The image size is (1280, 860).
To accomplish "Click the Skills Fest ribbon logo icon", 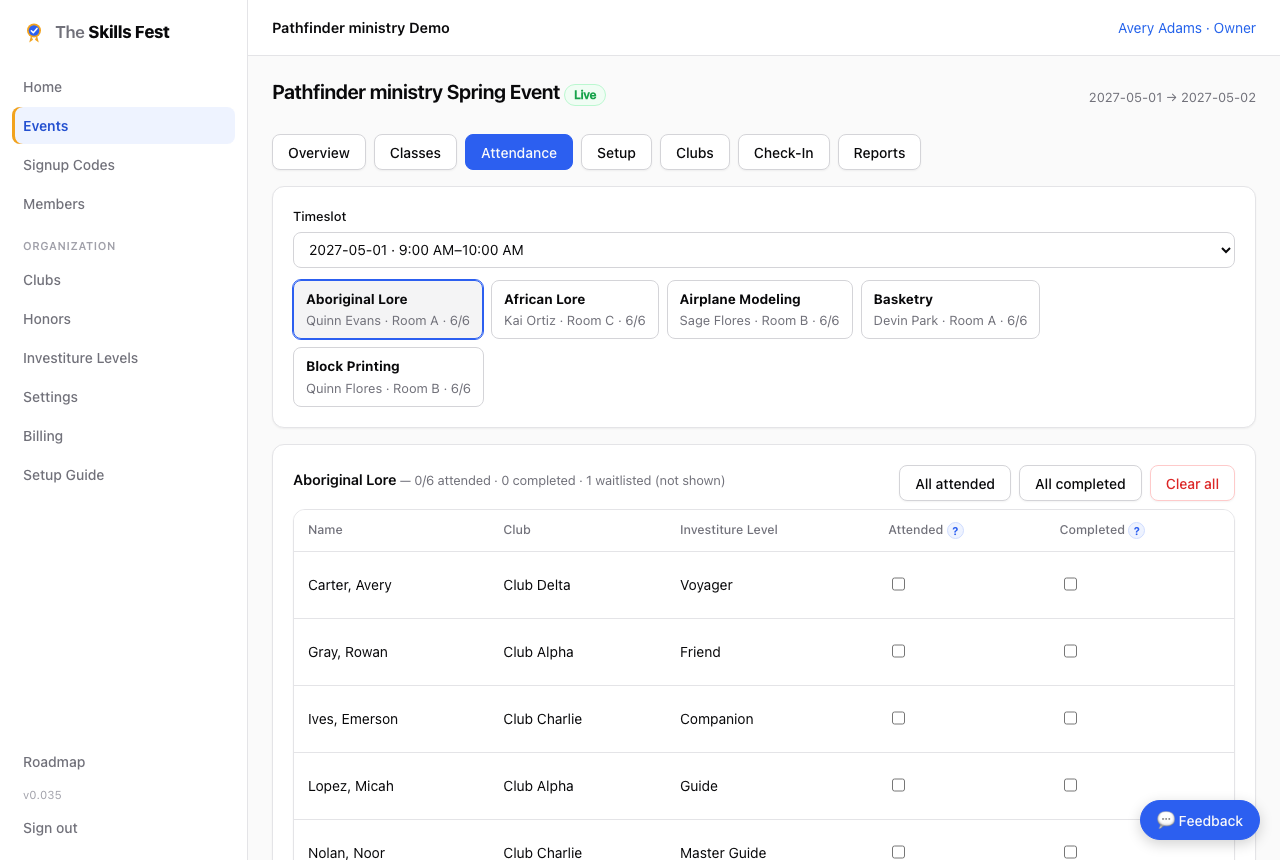I will click(34, 32).
